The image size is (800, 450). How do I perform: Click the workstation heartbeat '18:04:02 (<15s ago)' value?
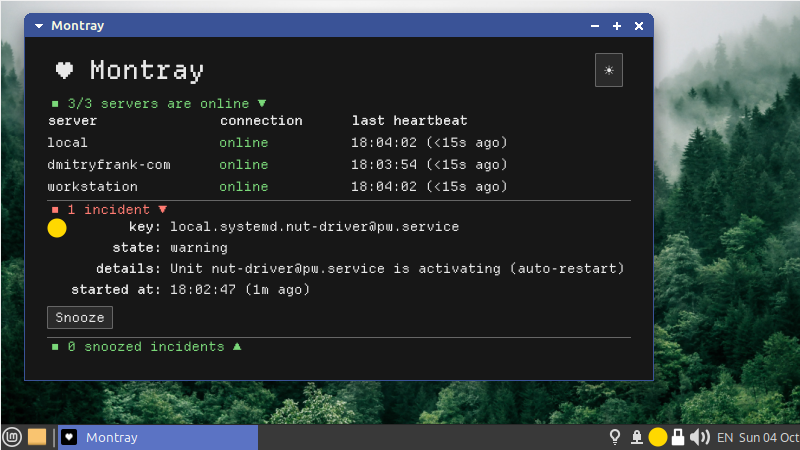(430, 187)
